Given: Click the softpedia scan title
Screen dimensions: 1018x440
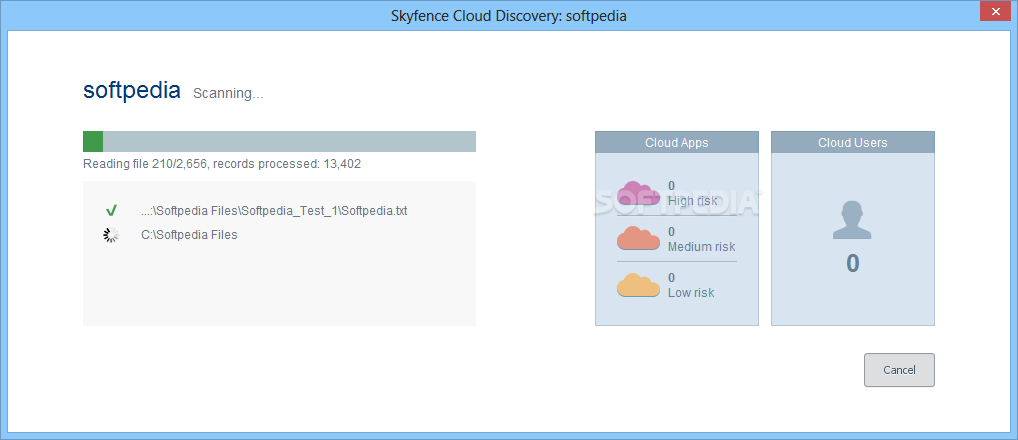Looking at the screenshot, I should (x=132, y=90).
